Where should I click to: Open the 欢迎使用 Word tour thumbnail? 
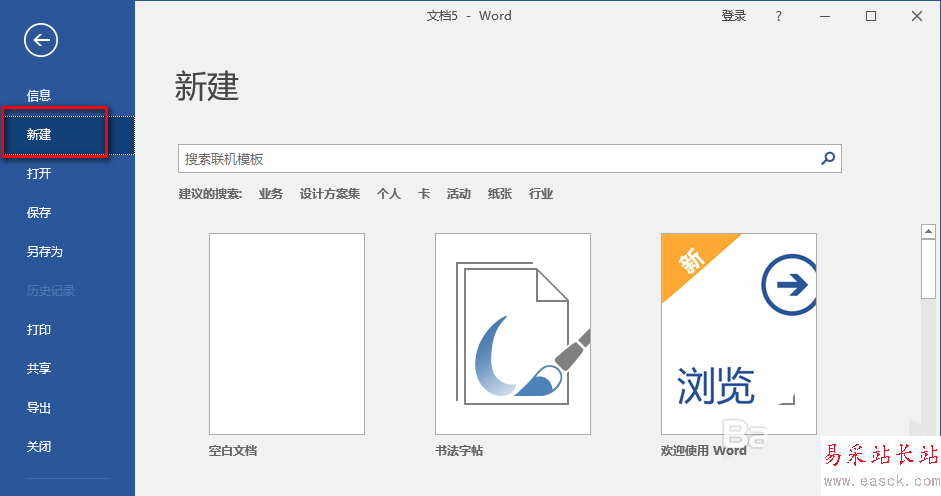pyautogui.click(x=739, y=334)
